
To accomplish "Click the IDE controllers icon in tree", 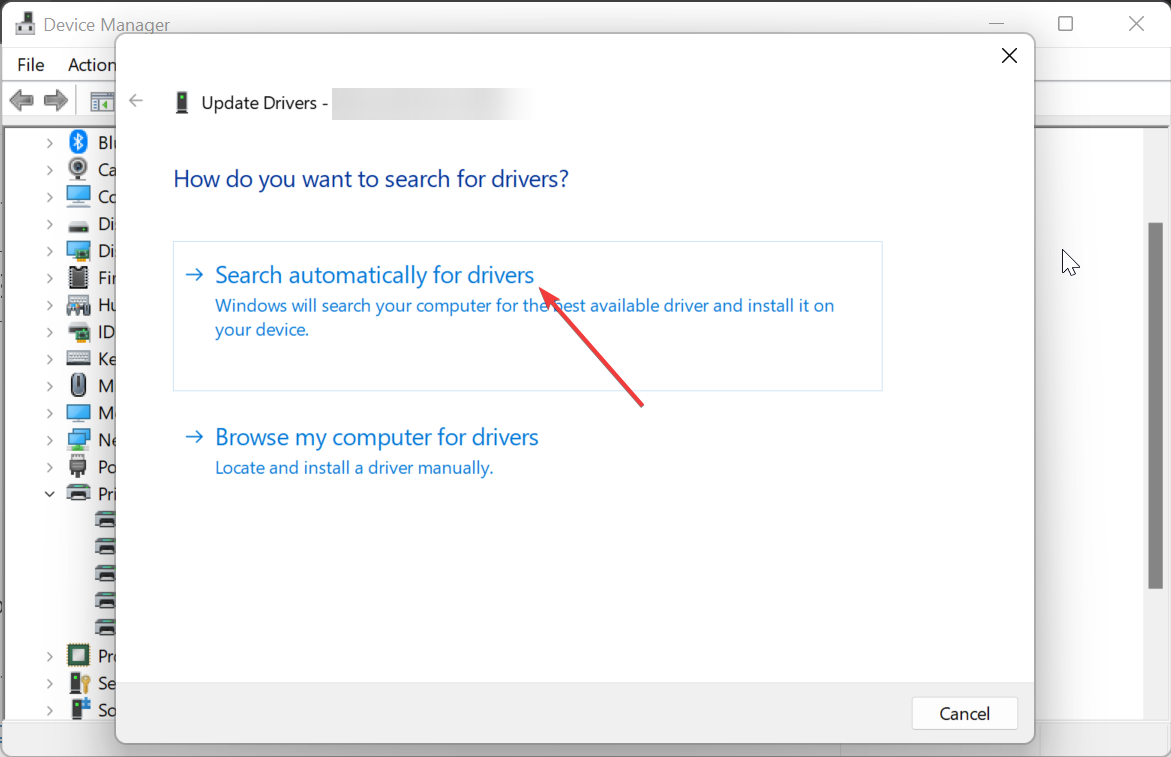I will point(78,332).
